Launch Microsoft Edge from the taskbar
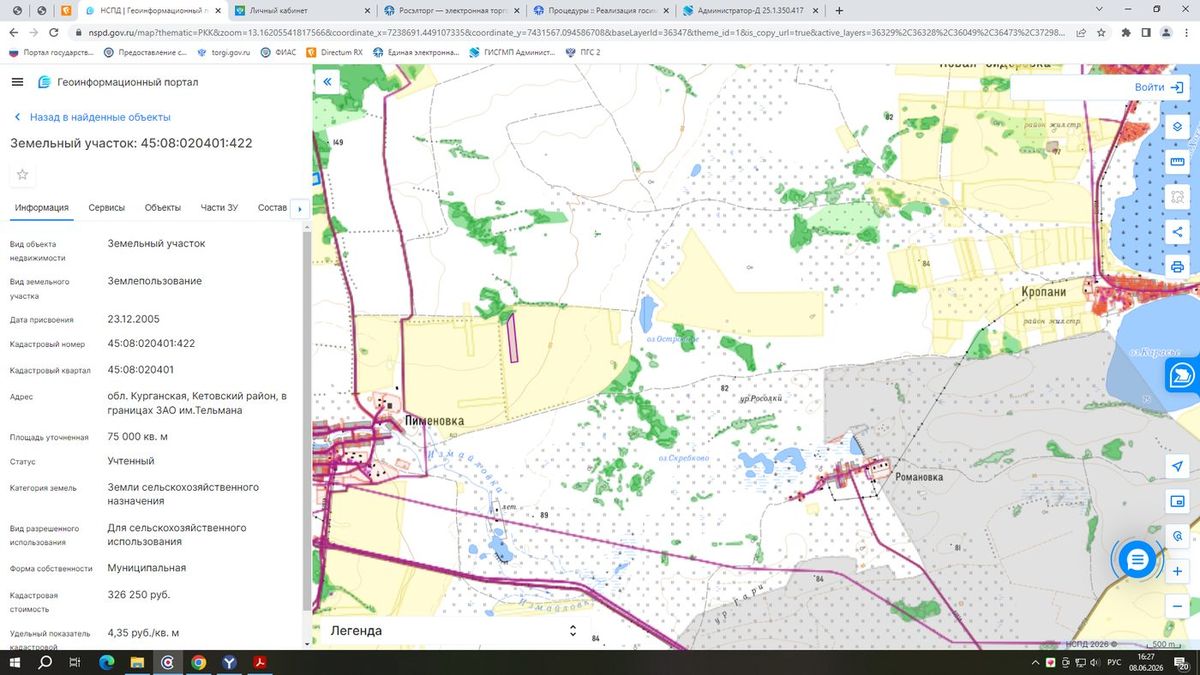This screenshot has height=675, width=1200. (107, 662)
